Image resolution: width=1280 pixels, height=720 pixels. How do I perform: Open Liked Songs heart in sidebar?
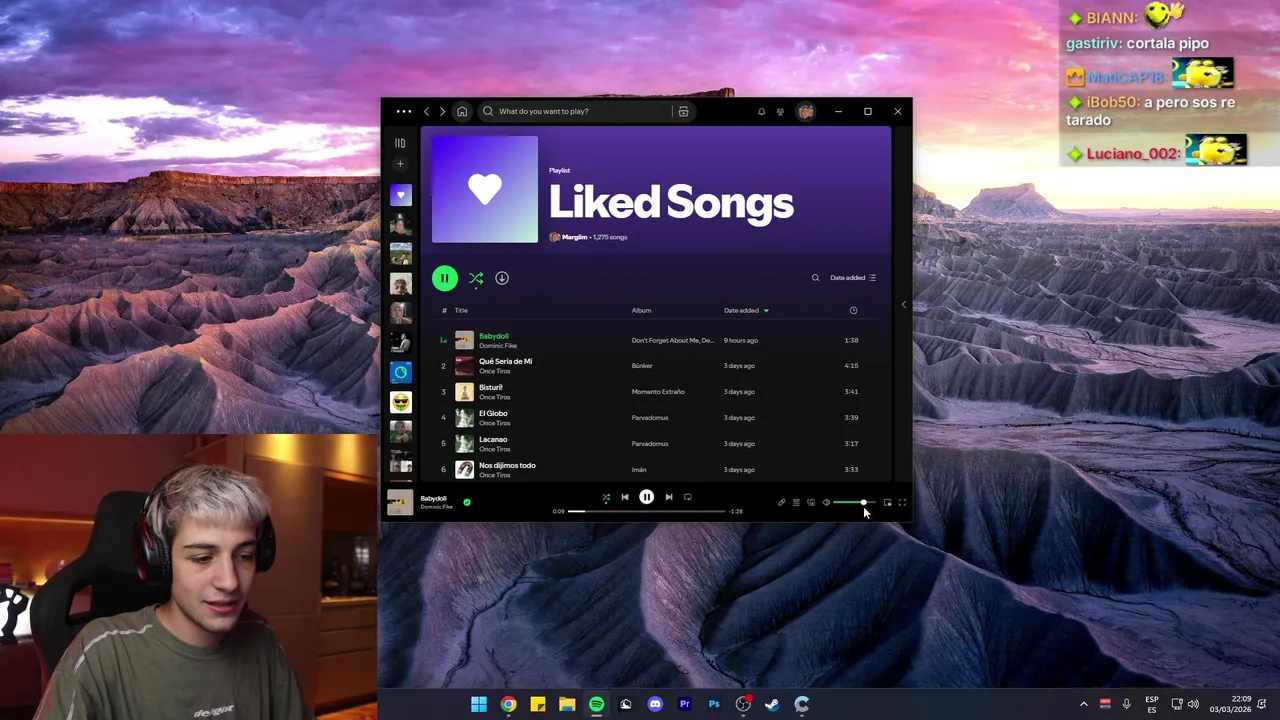tap(400, 195)
